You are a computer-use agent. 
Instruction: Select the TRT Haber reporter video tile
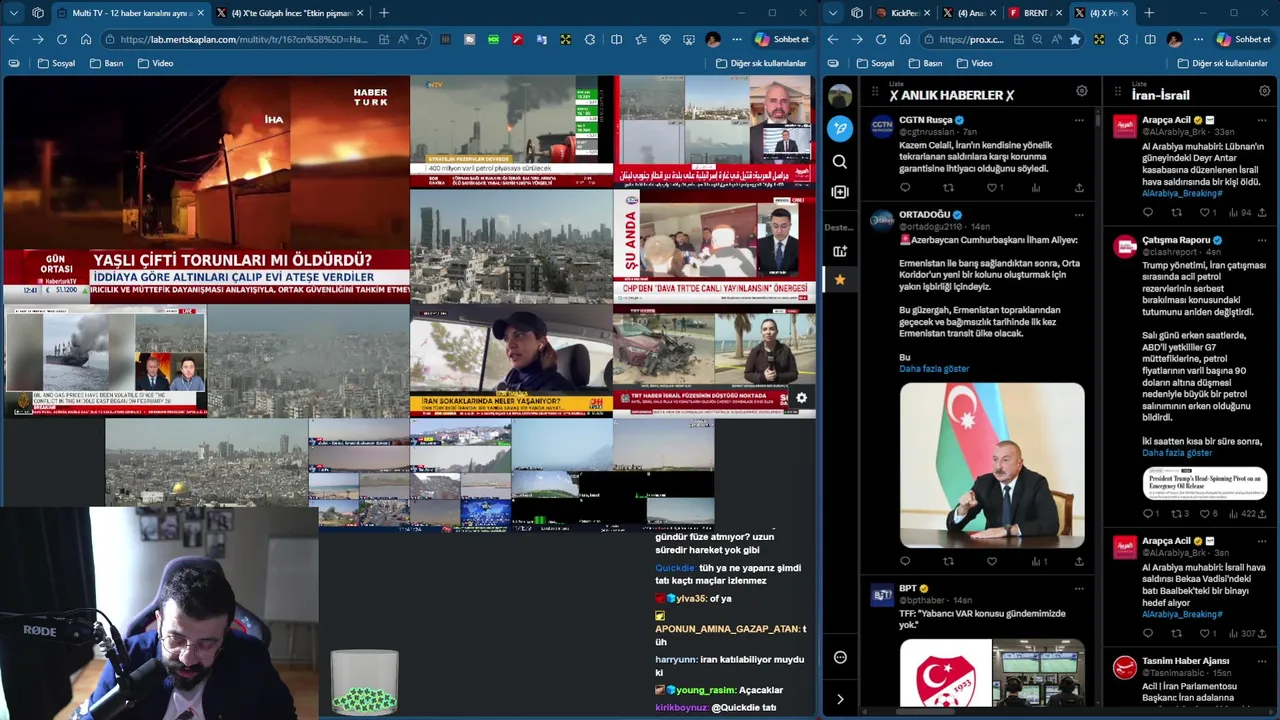click(714, 360)
